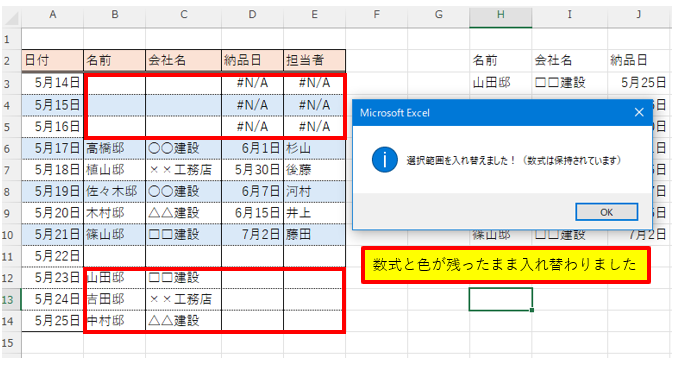Click the active selected cell H13
This screenshot has height=366, width=678.
click(501, 299)
